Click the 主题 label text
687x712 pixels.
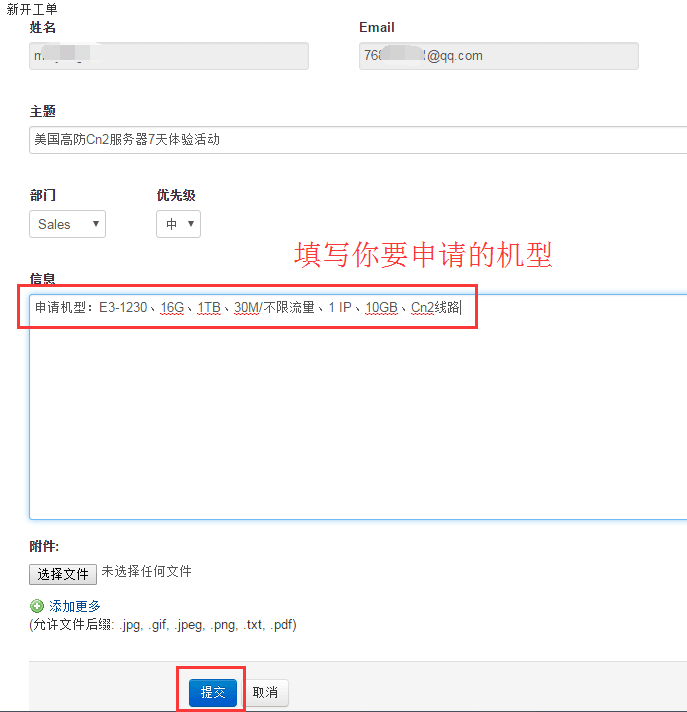(43, 112)
